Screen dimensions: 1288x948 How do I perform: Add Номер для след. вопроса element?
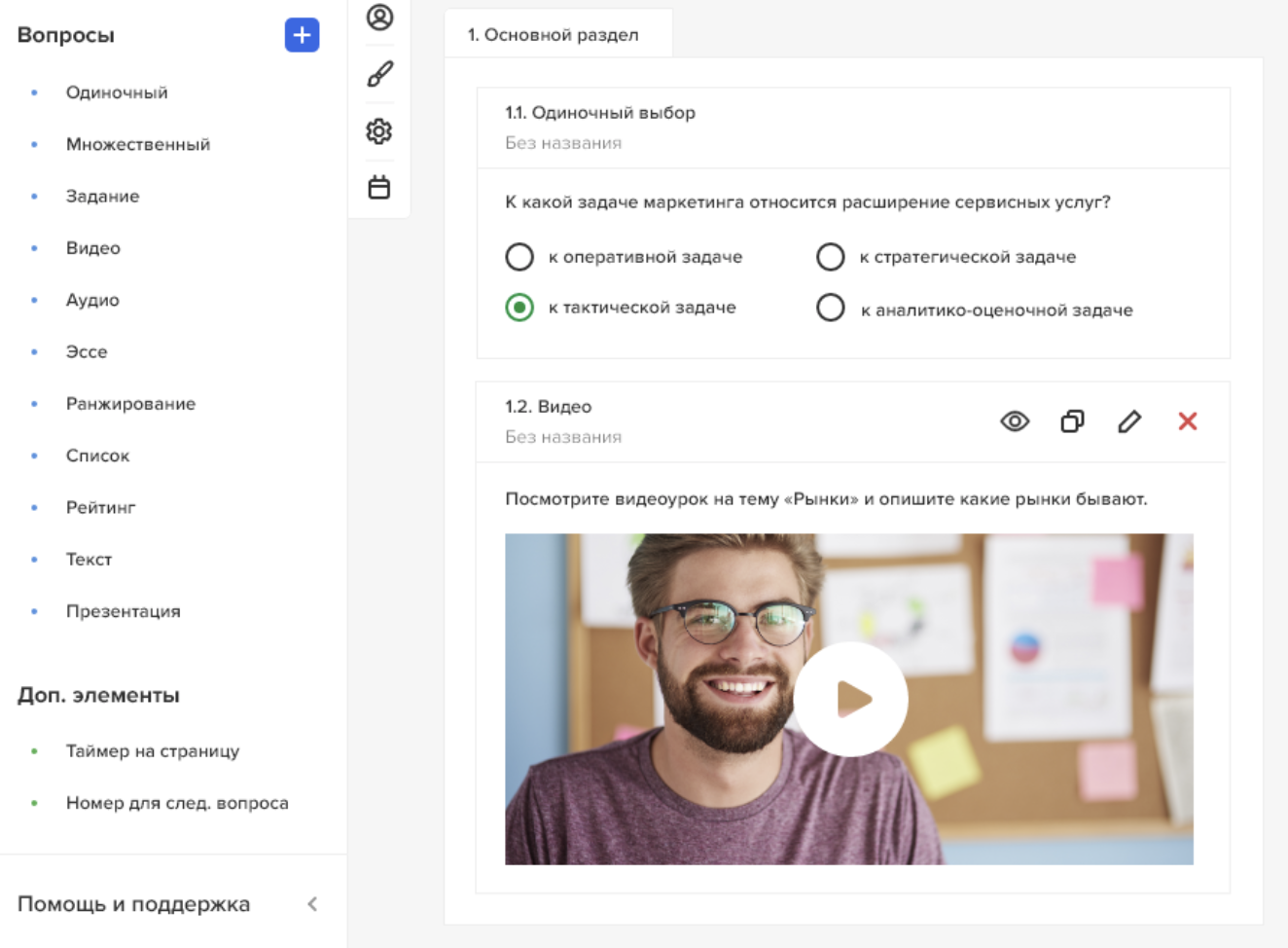(x=177, y=803)
